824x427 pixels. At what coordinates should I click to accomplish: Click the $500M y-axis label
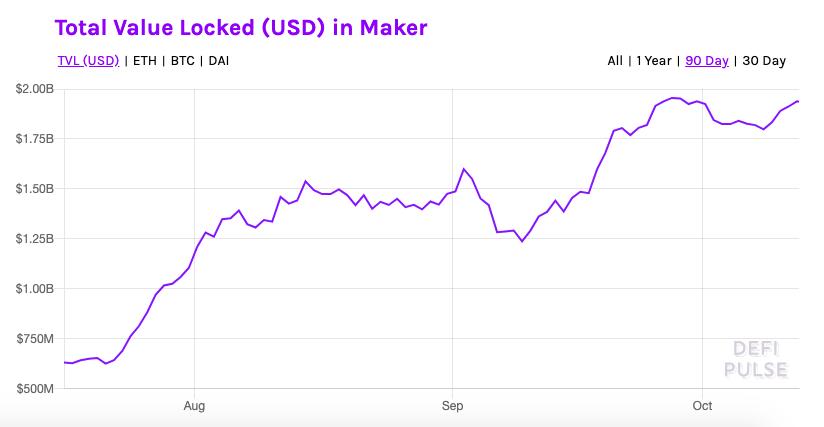coord(37,389)
